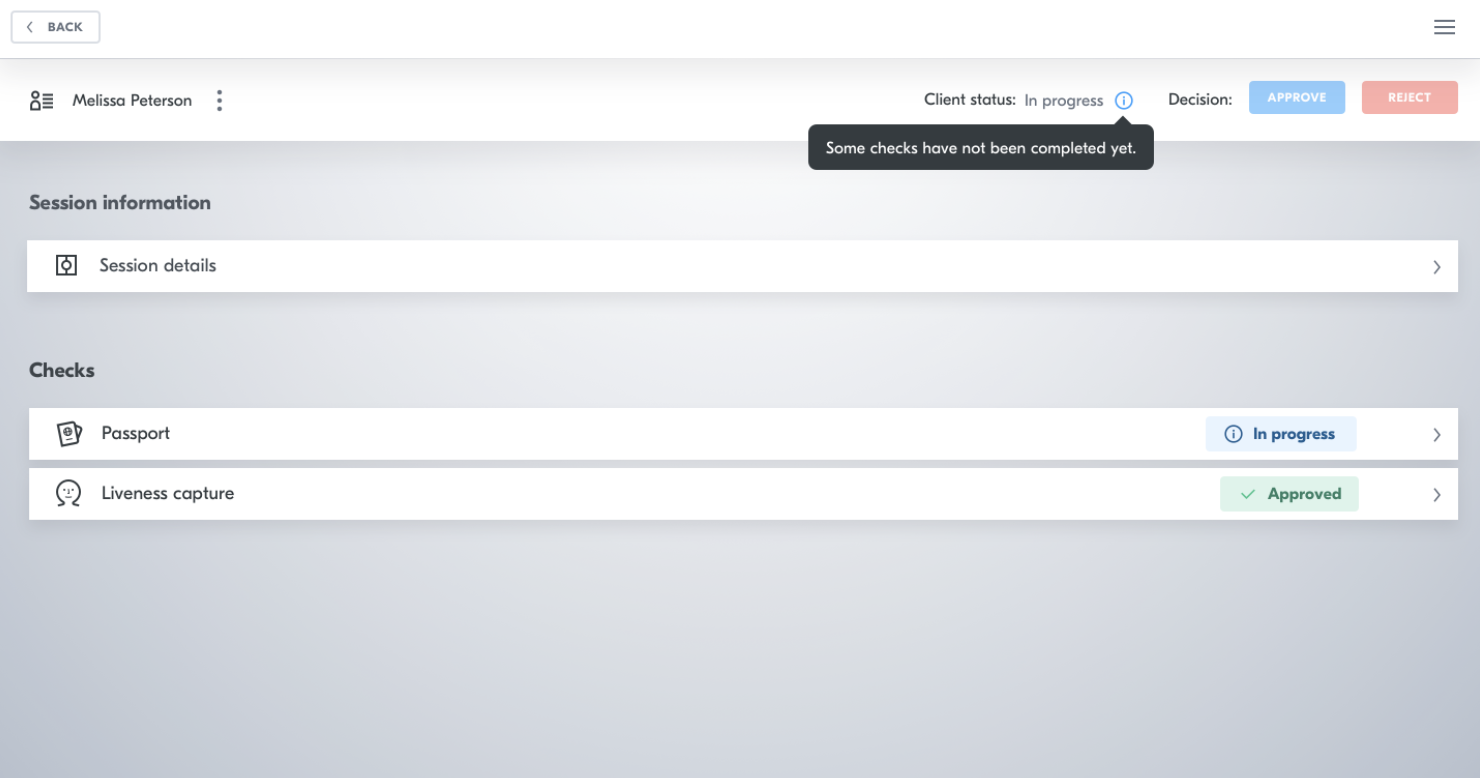The image size is (1480, 778).
Task: Click the Passport document icon
Action: 68,433
